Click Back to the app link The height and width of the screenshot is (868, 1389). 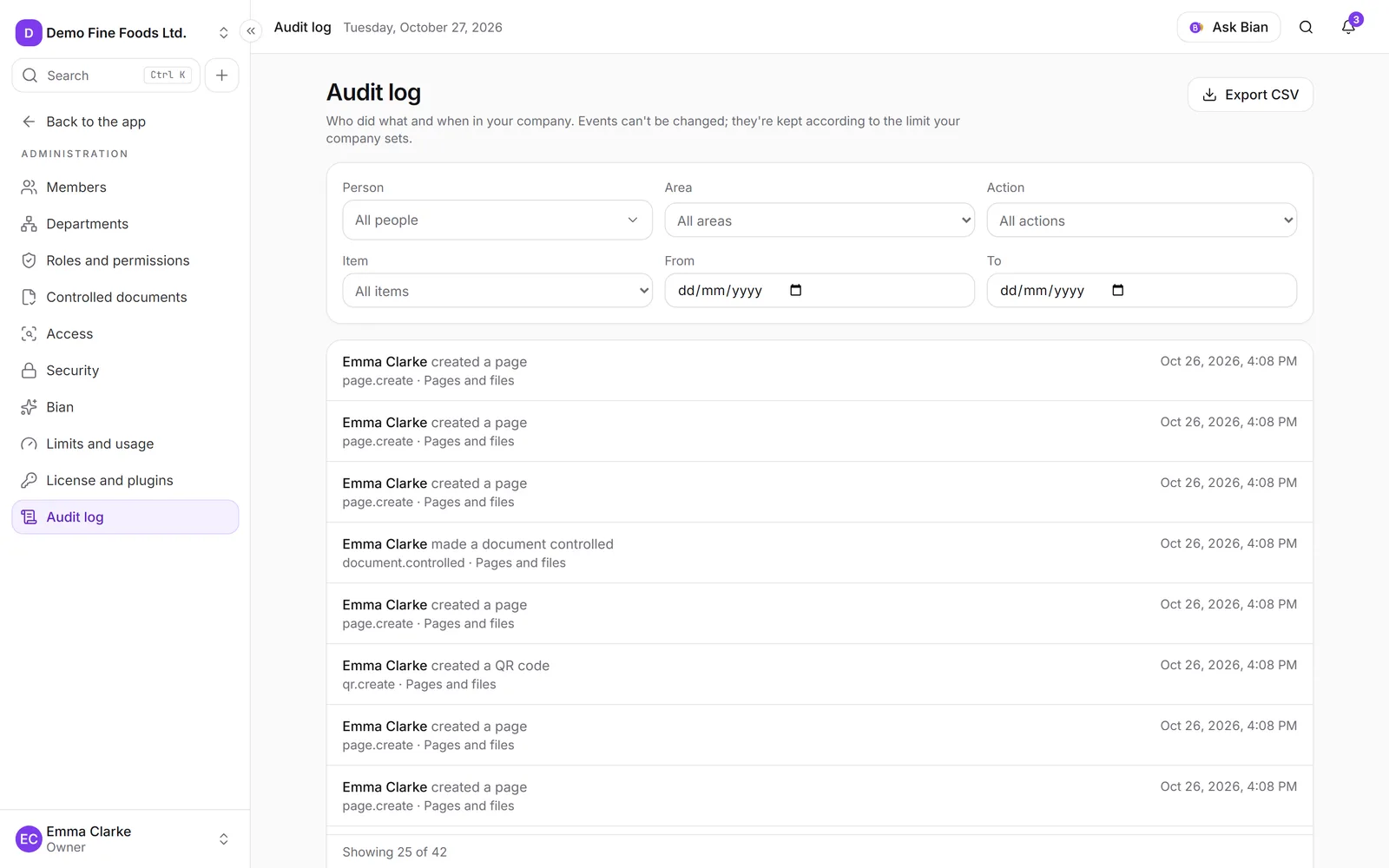[125, 122]
